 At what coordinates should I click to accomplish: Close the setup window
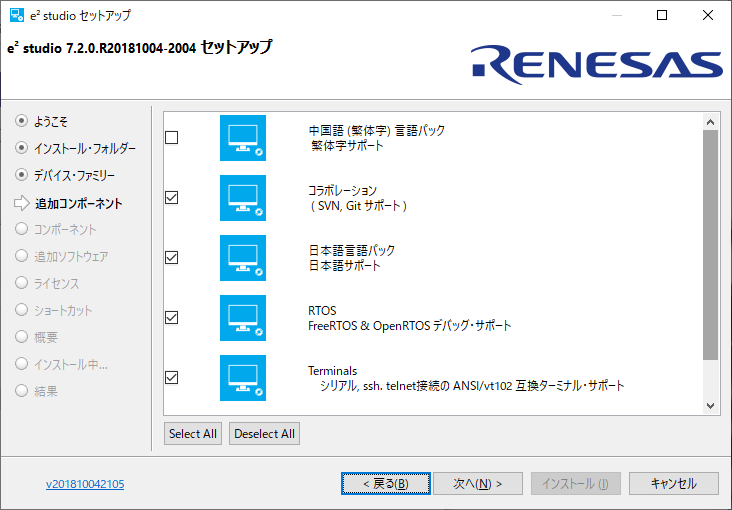coord(708,15)
